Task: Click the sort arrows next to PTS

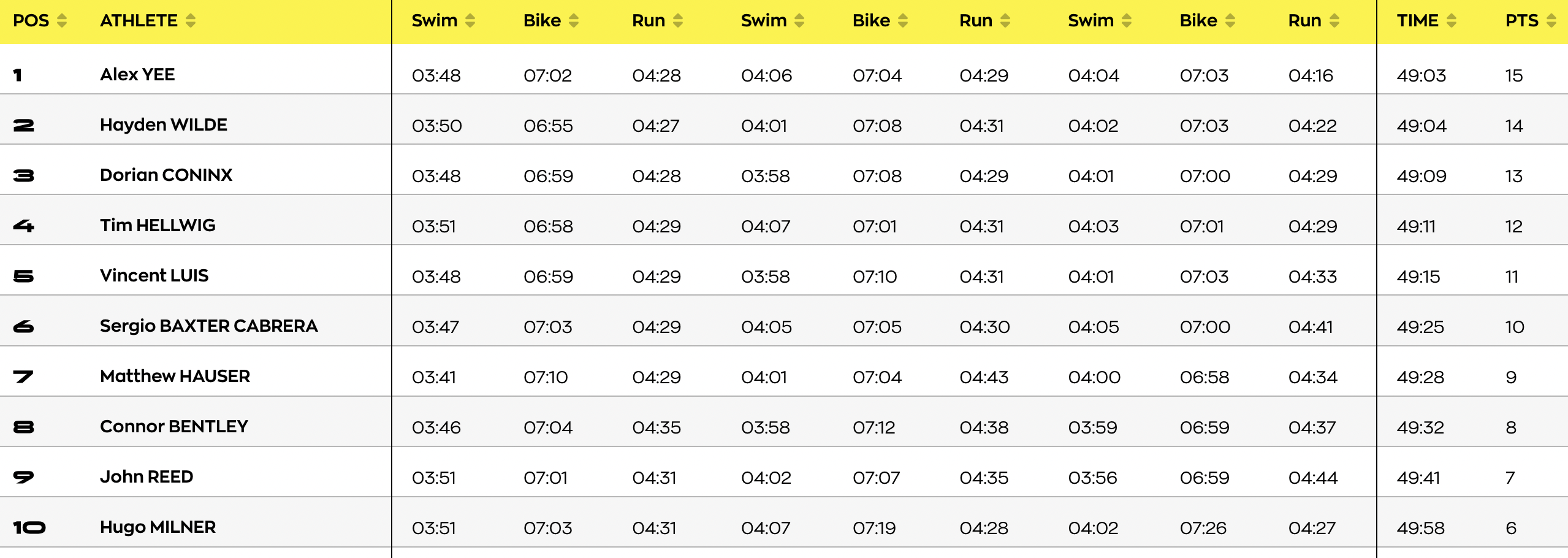Action: pyautogui.click(x=1551, y=21)
